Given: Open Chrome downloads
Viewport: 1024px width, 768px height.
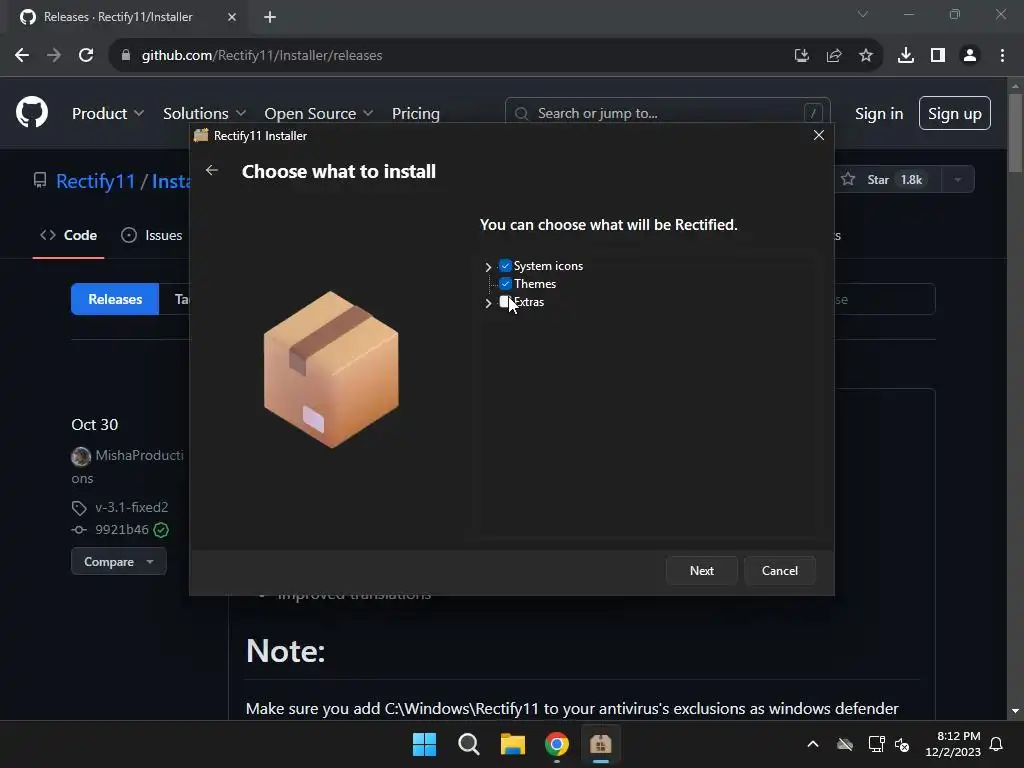Looking at the screenshot, I should 906,56.
